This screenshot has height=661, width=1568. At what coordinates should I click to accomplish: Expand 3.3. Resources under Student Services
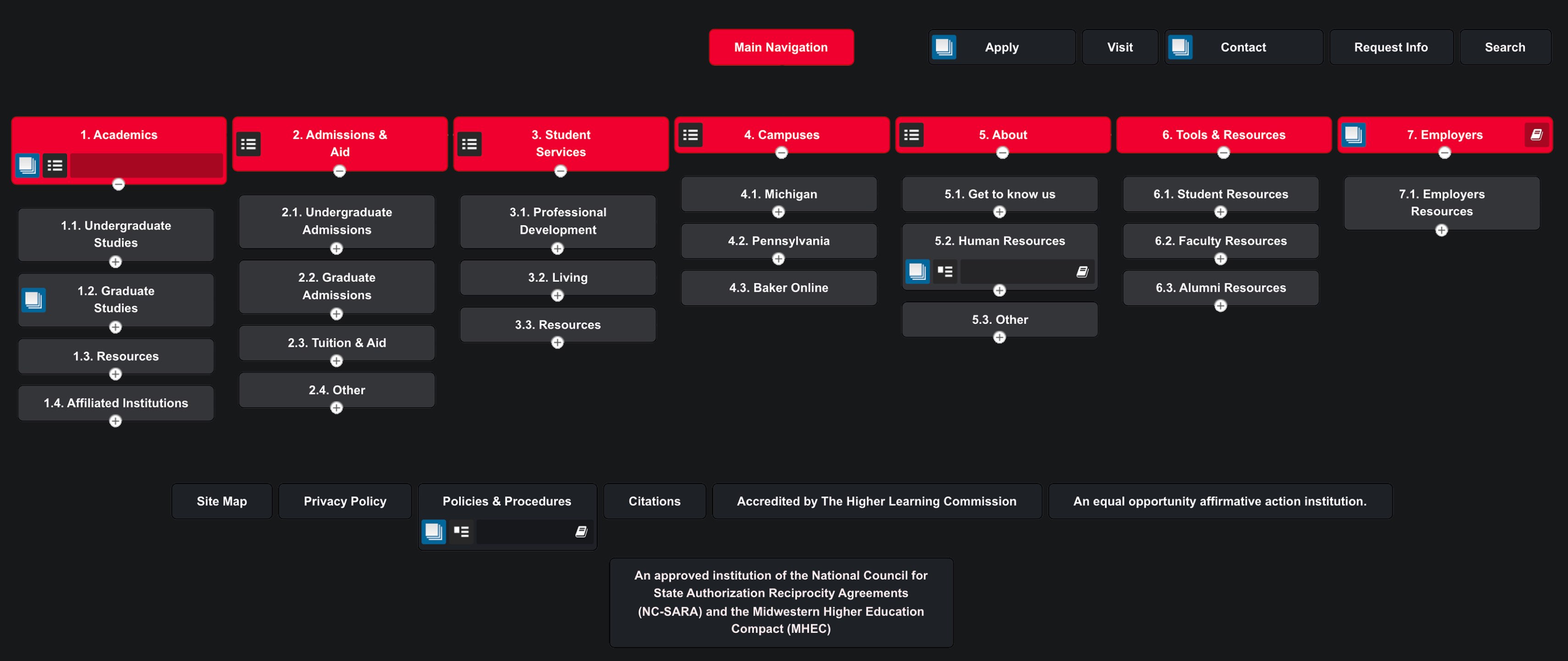557,342
